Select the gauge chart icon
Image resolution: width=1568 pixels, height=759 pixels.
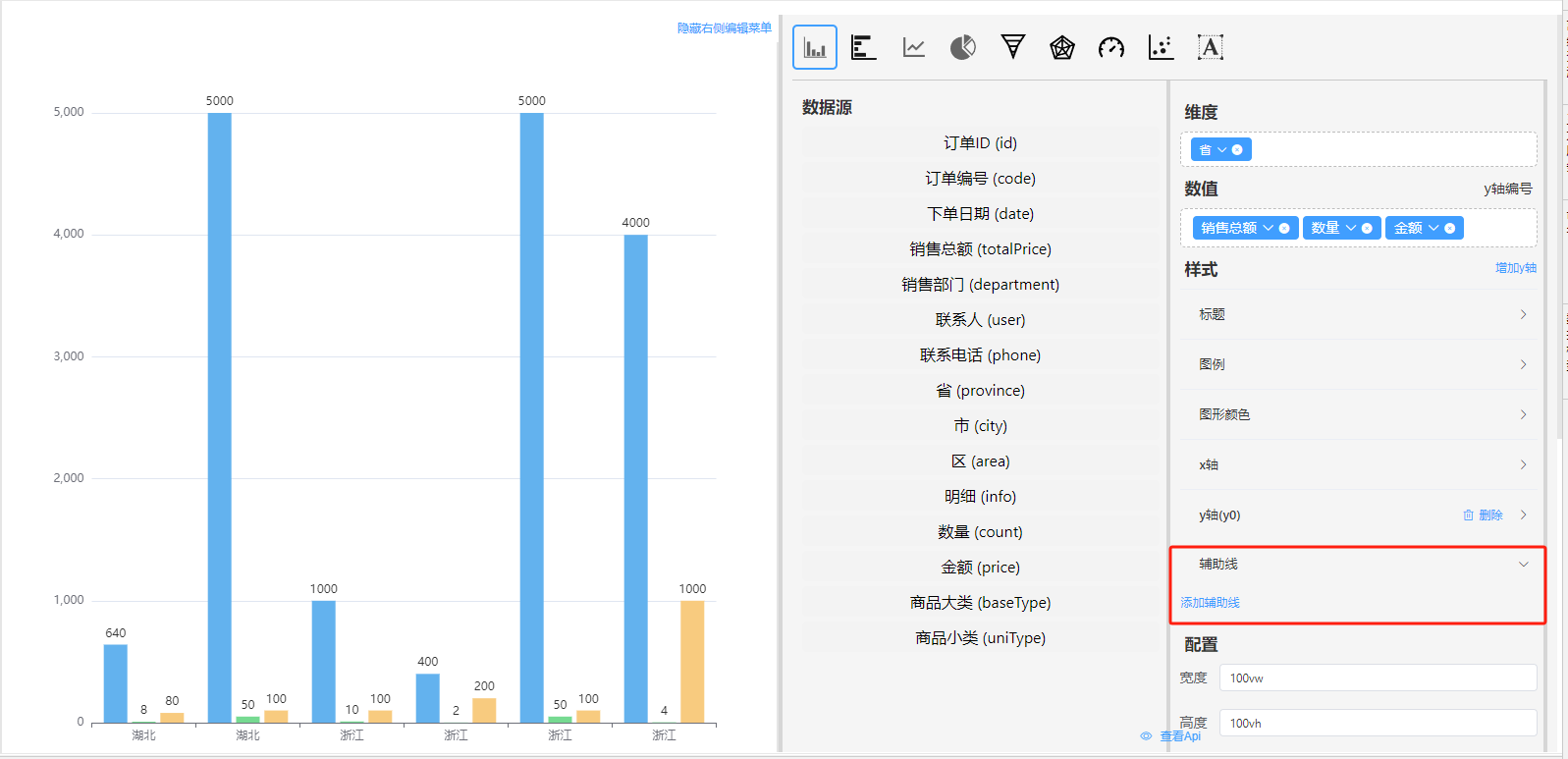[x=1111, y=47]
